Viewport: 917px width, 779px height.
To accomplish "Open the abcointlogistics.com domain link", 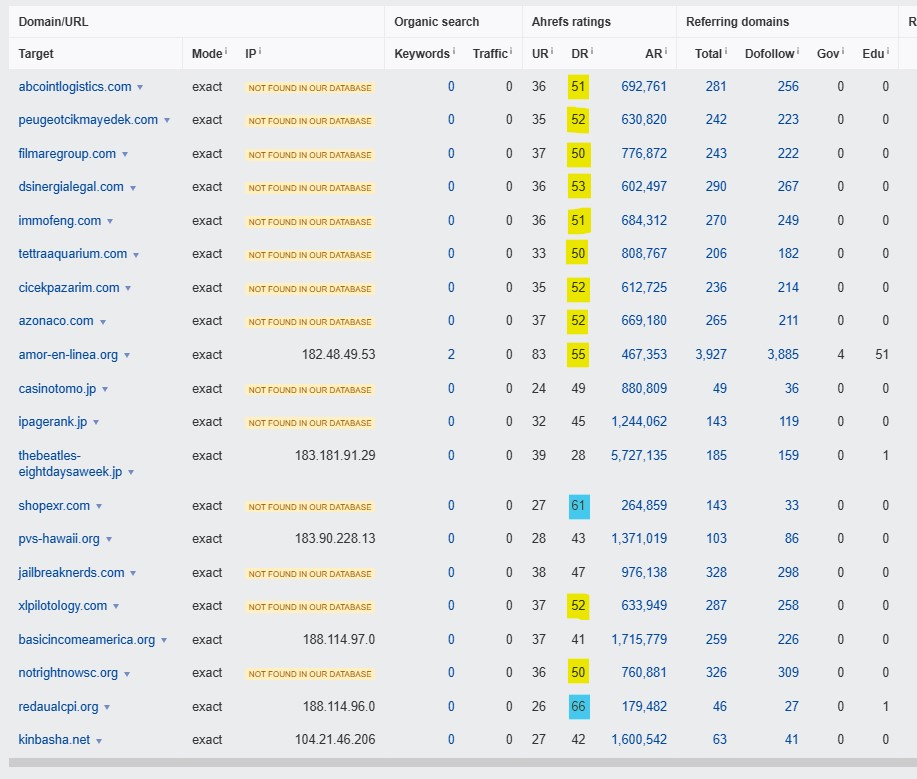I will (75, 87).
